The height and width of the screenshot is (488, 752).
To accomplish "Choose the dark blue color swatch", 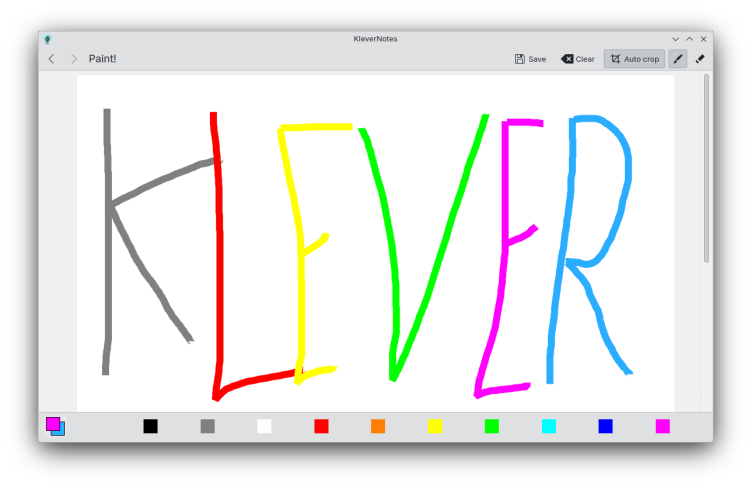I will click(605, 426).
